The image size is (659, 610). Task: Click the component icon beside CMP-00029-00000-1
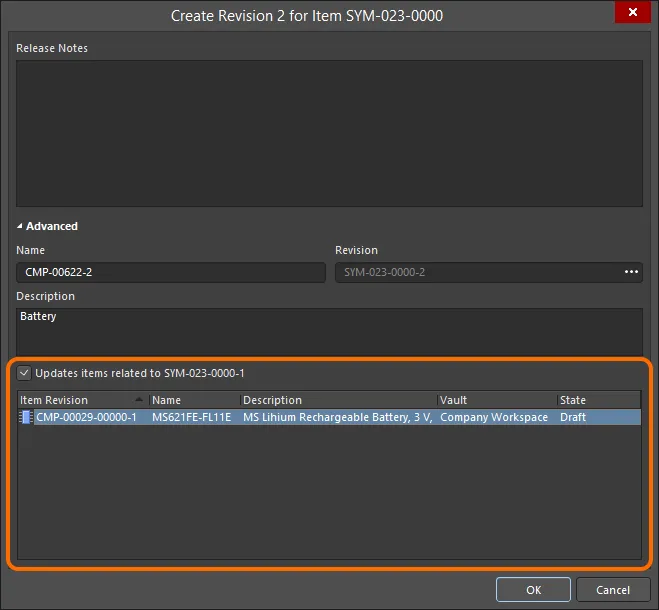(26, 417)
